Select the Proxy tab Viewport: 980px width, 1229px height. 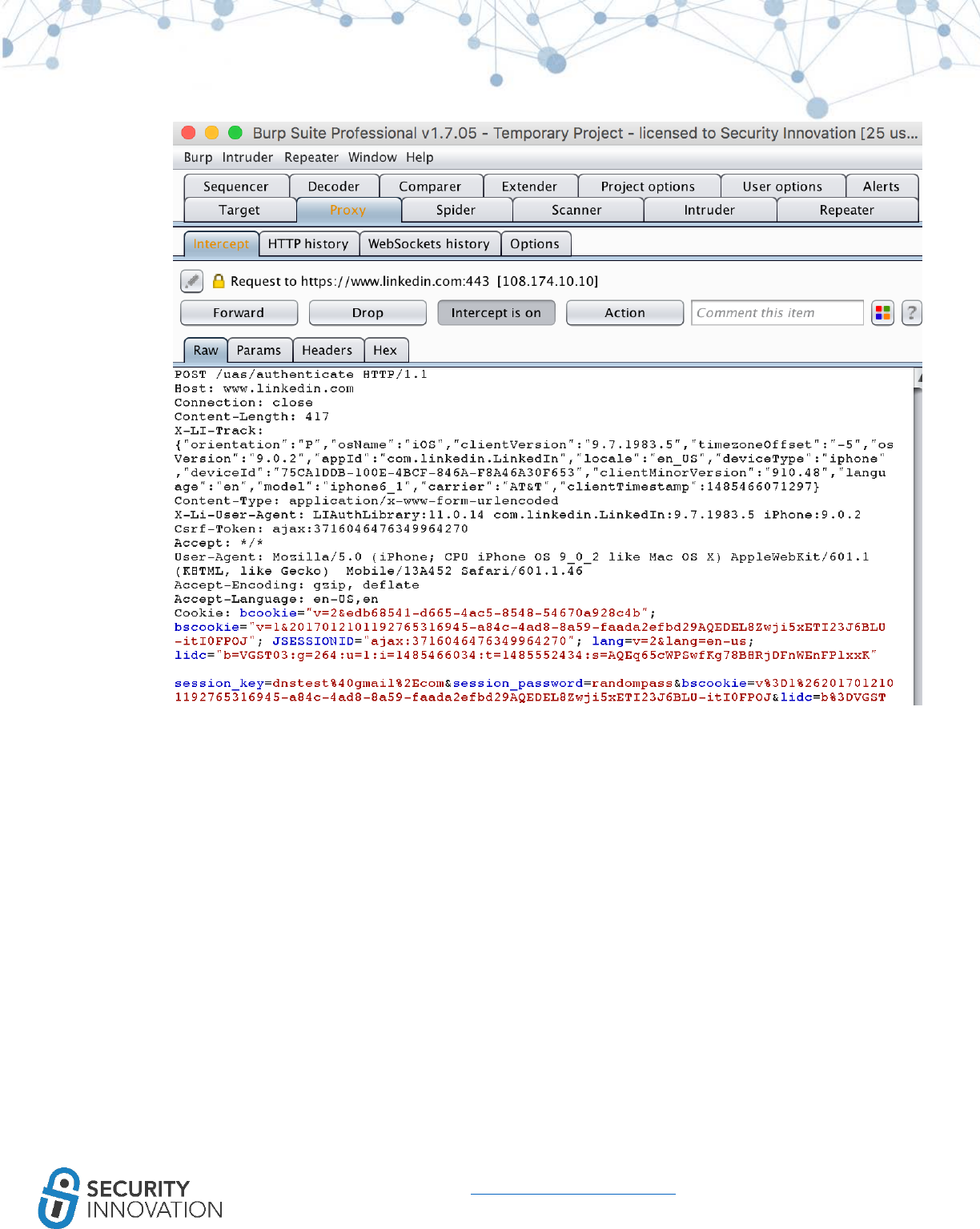tap(347, 210)
